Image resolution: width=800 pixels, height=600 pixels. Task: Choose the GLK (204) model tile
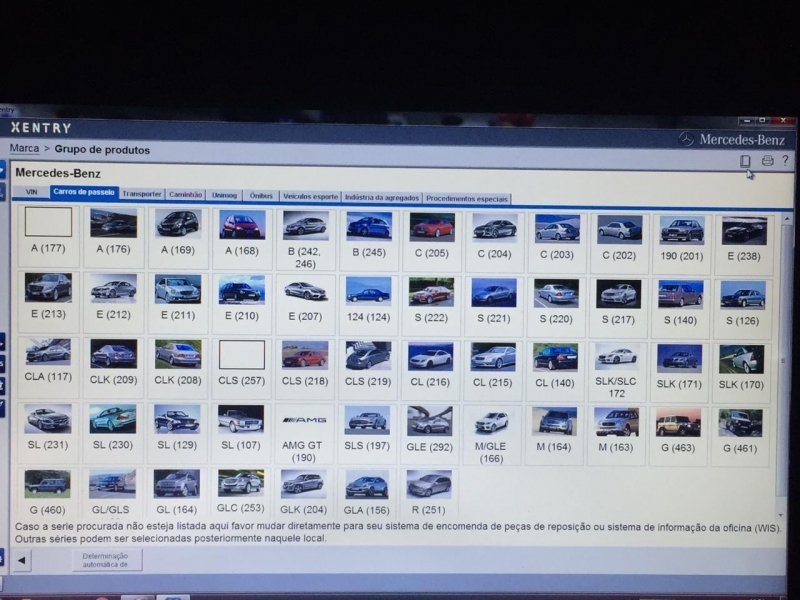304,494
